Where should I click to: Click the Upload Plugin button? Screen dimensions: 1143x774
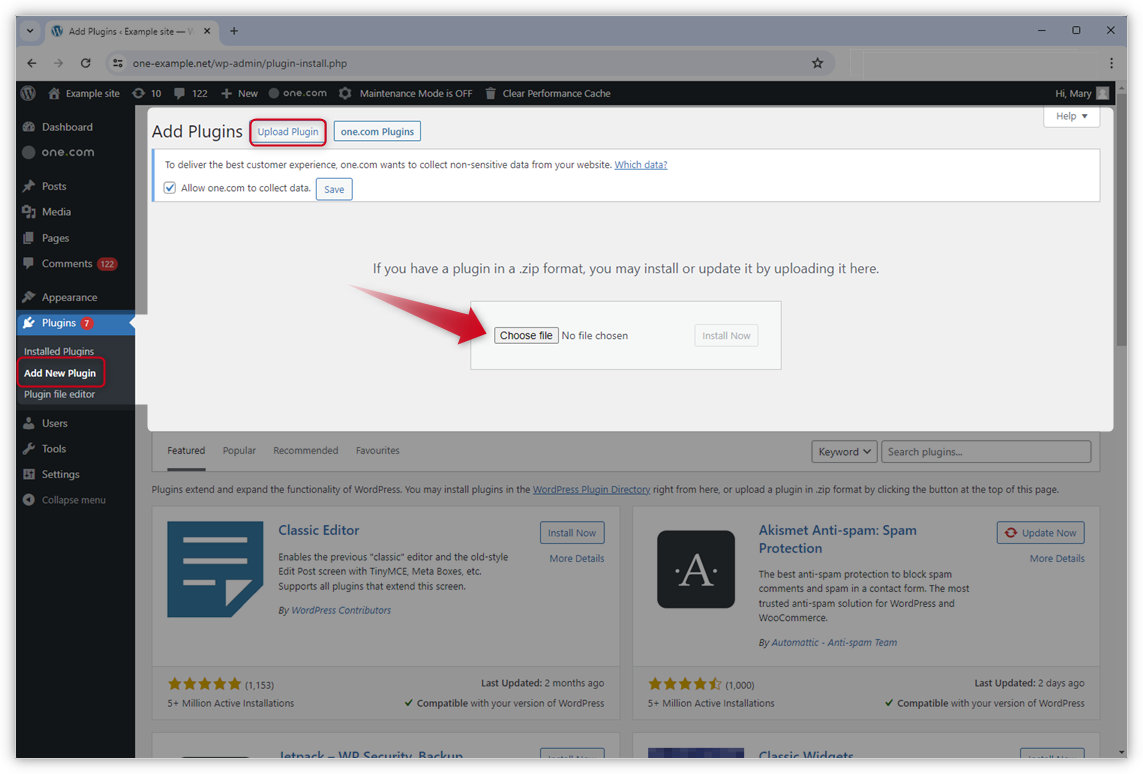point(288,131)
